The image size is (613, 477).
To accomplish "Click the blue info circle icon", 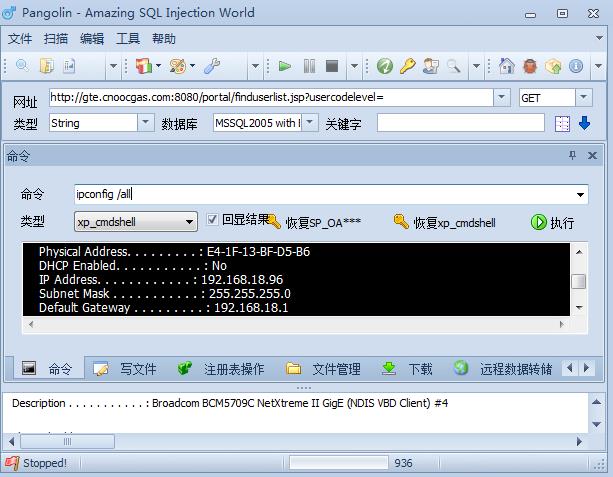I will click(x=576, y=66).
